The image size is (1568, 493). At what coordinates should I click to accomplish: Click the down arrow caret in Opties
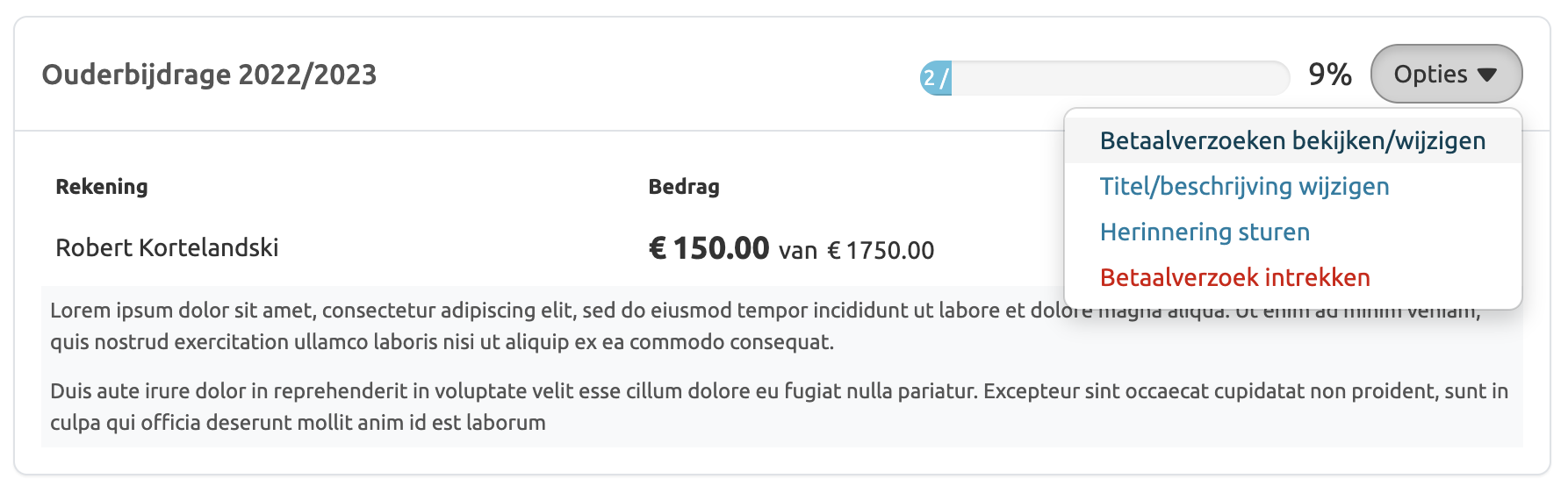pyautogui.click(x=1486, y=75)
